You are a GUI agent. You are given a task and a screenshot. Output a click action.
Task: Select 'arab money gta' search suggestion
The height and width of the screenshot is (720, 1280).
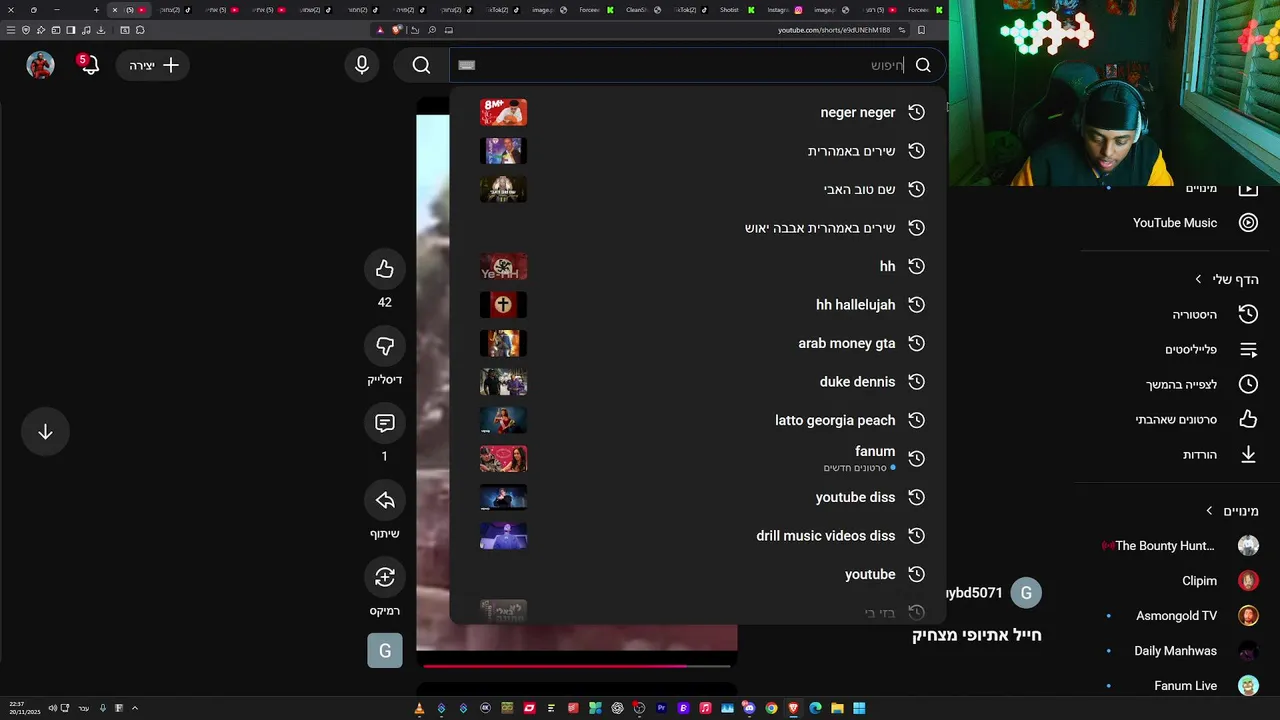[x=698, y=343]
